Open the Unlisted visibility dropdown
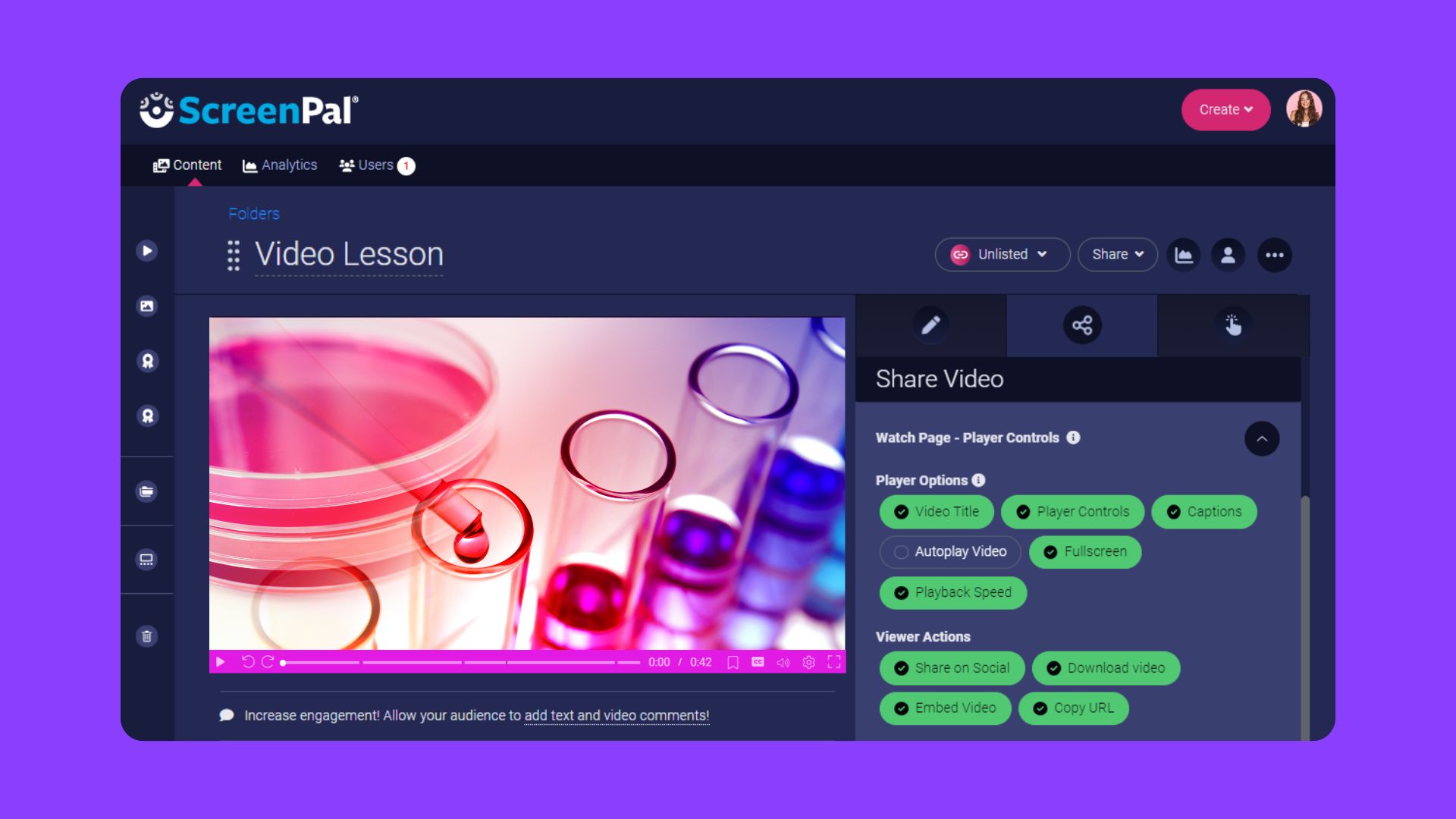 coord(1001,254)
